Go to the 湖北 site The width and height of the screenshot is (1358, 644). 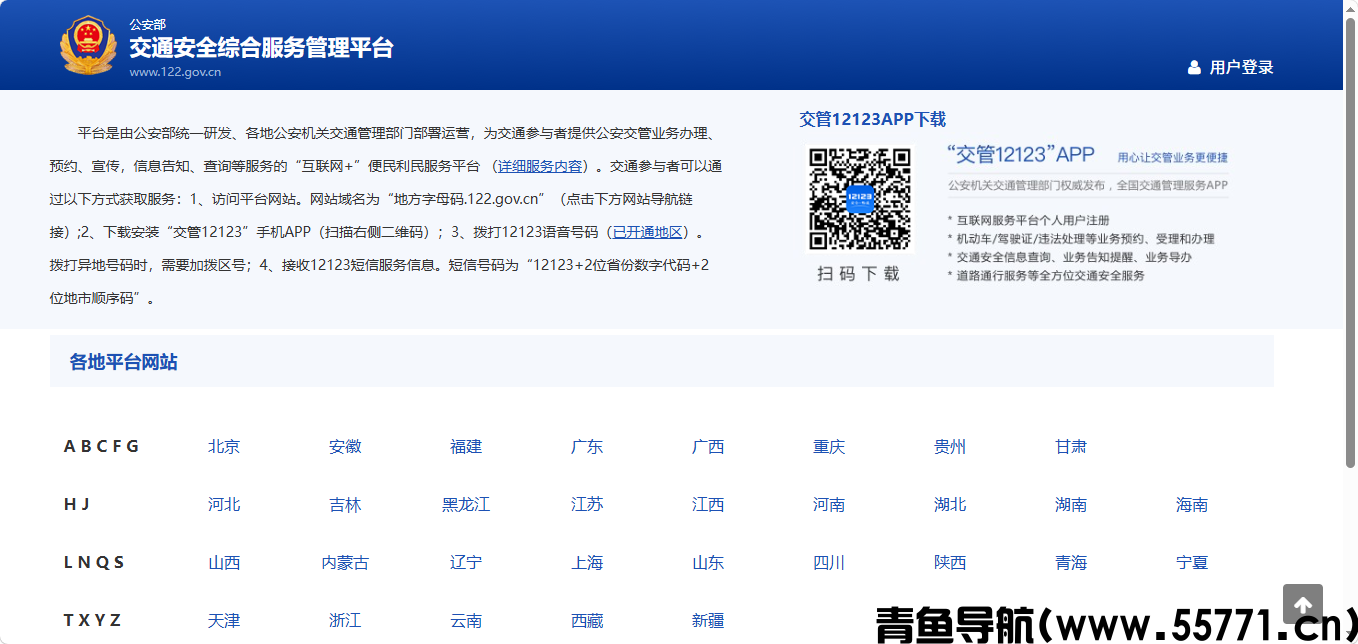[950, 505]
